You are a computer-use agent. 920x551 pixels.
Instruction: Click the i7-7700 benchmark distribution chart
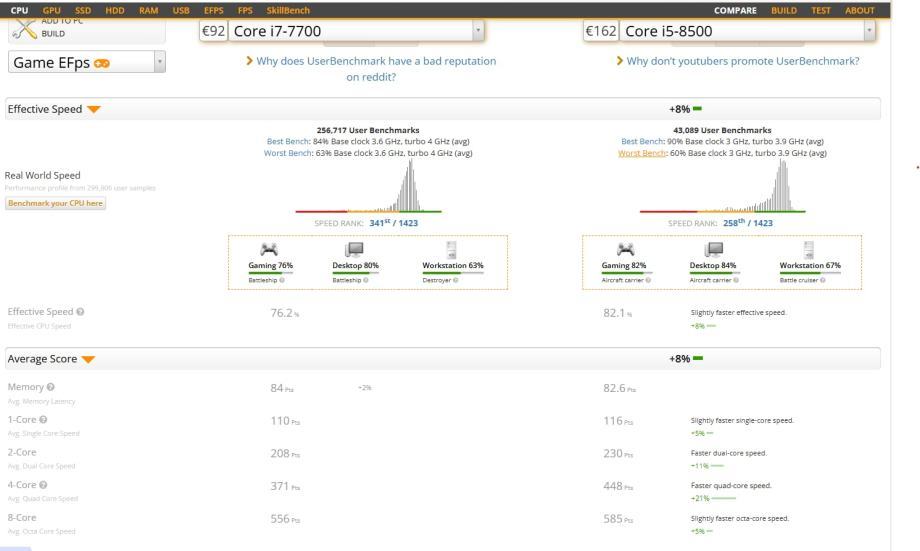point(368,186)
